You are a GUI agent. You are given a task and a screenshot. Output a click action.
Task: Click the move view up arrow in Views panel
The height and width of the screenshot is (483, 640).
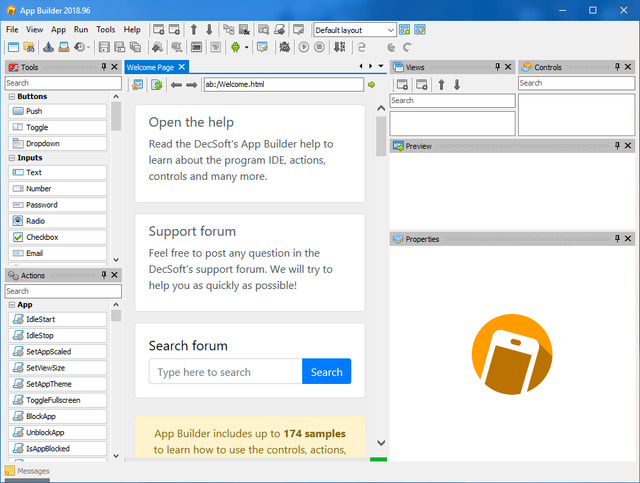tap(441, 85)
